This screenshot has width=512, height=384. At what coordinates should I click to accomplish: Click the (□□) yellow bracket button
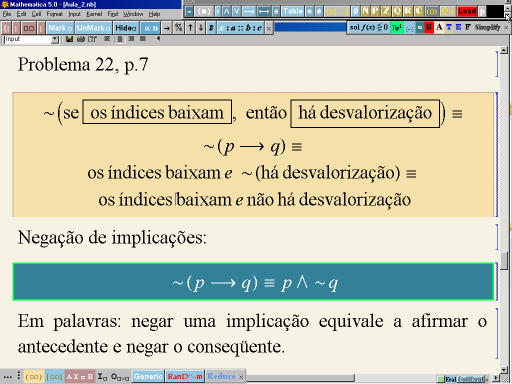(x=34, y=377)
